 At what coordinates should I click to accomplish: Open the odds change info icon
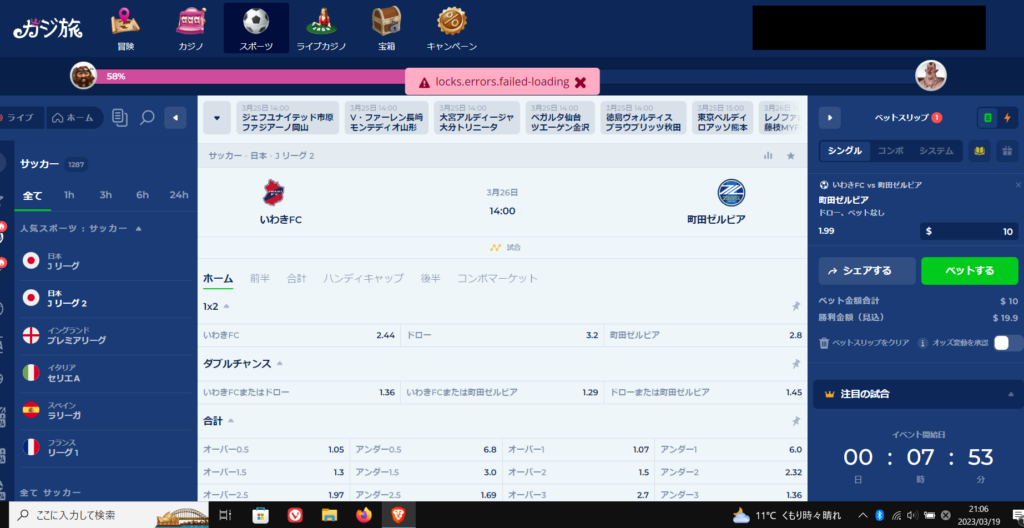point(923,342)
